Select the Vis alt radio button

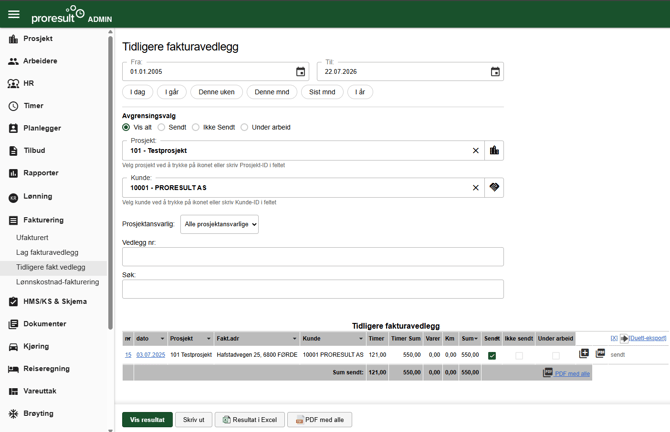[x=126, y=127]
